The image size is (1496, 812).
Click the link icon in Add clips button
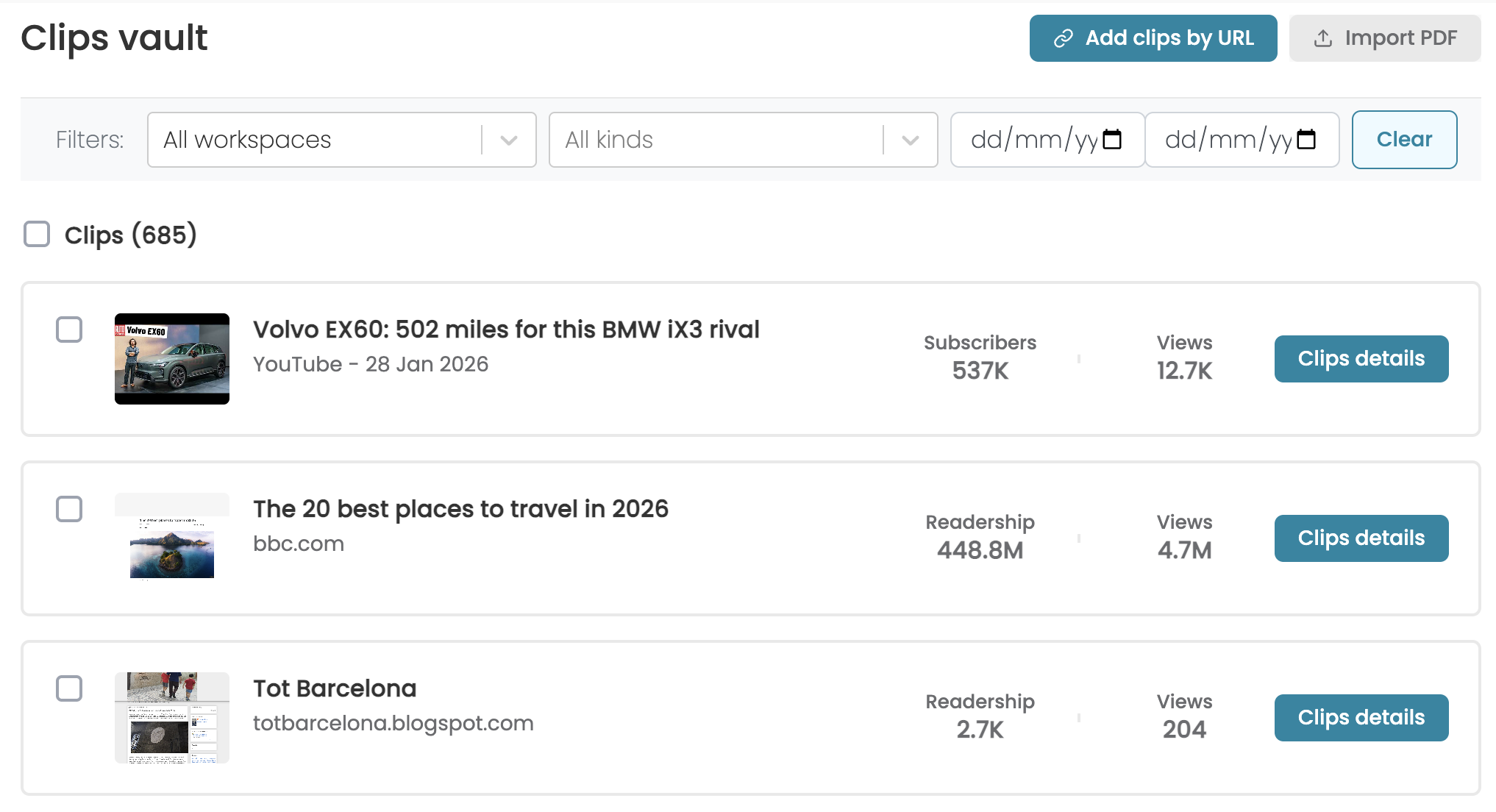(x=1064, y=38)
